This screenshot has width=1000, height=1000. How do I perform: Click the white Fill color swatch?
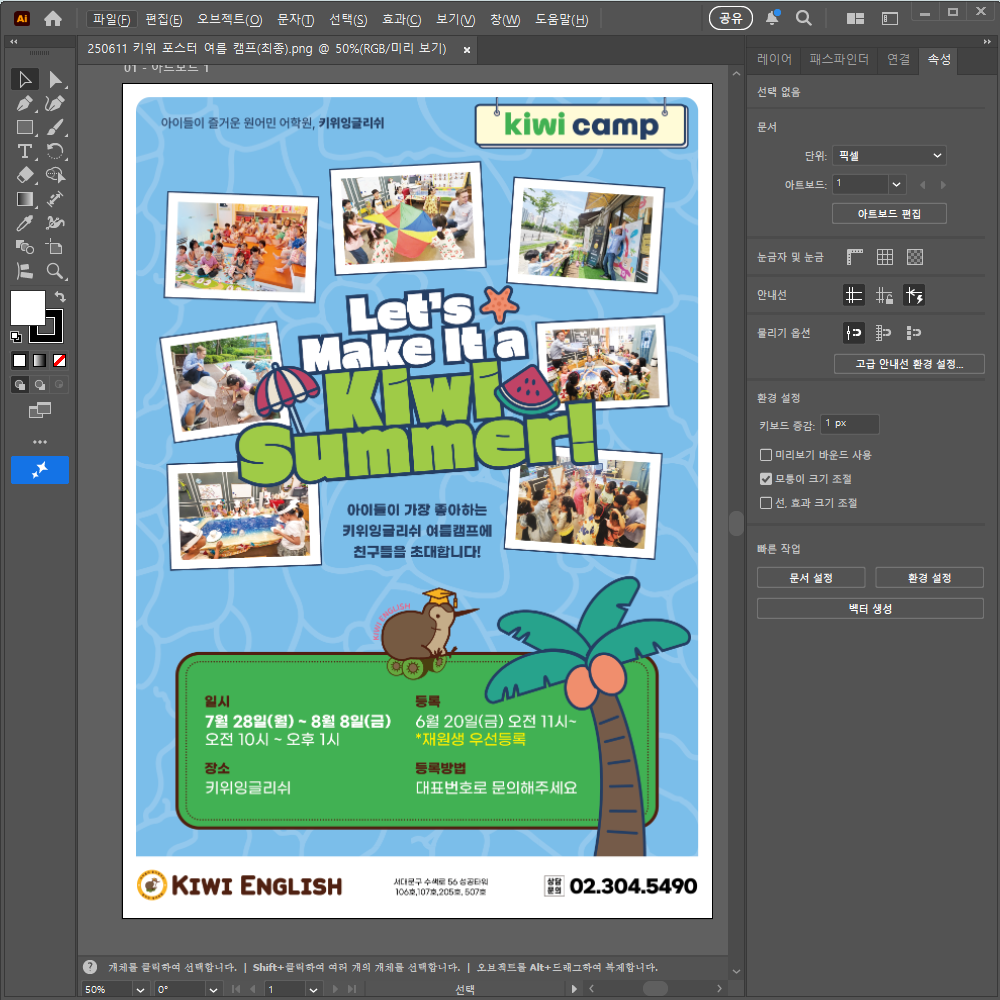tap(26, 307)
